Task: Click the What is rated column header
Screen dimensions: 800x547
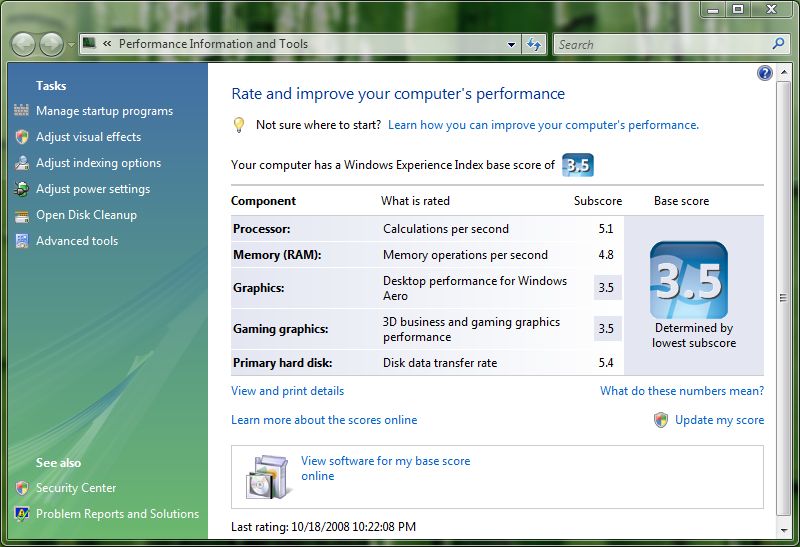Action: pyautogui.click(x=415, y=201)
